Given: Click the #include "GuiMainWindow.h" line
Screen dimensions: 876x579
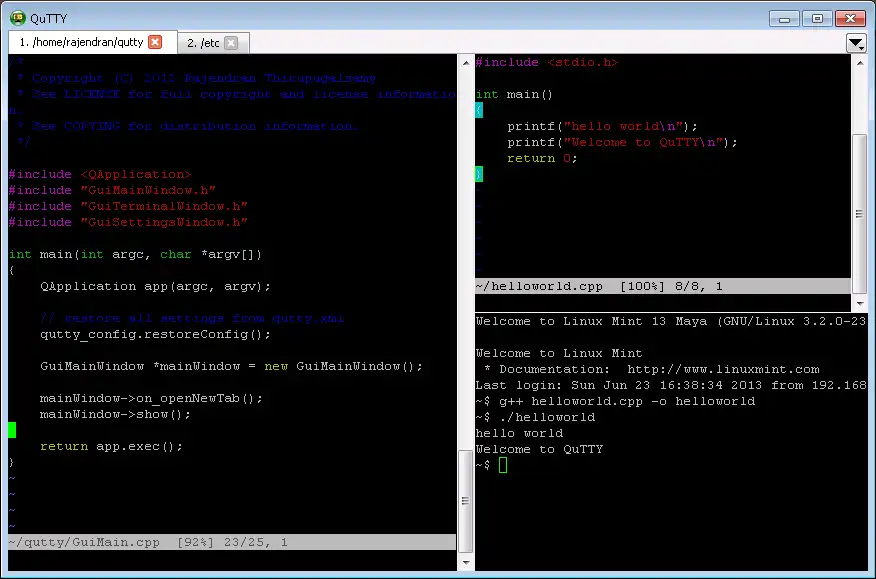Looking at the screenshot, I should pos(112,190).
